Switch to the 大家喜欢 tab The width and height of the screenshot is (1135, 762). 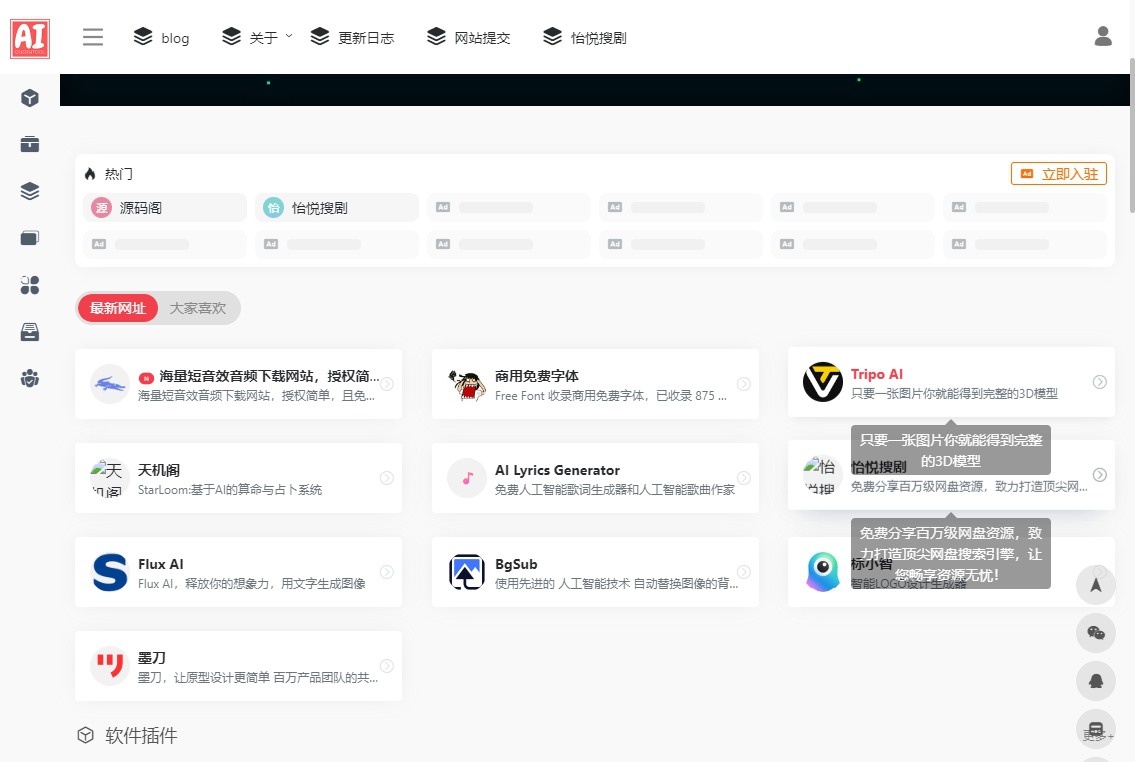(x=198, y=308)
